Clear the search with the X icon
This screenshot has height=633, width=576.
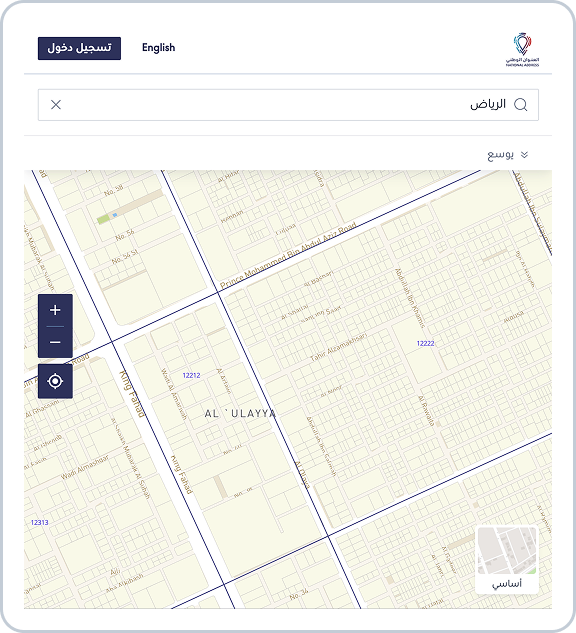tap(56, 105)
